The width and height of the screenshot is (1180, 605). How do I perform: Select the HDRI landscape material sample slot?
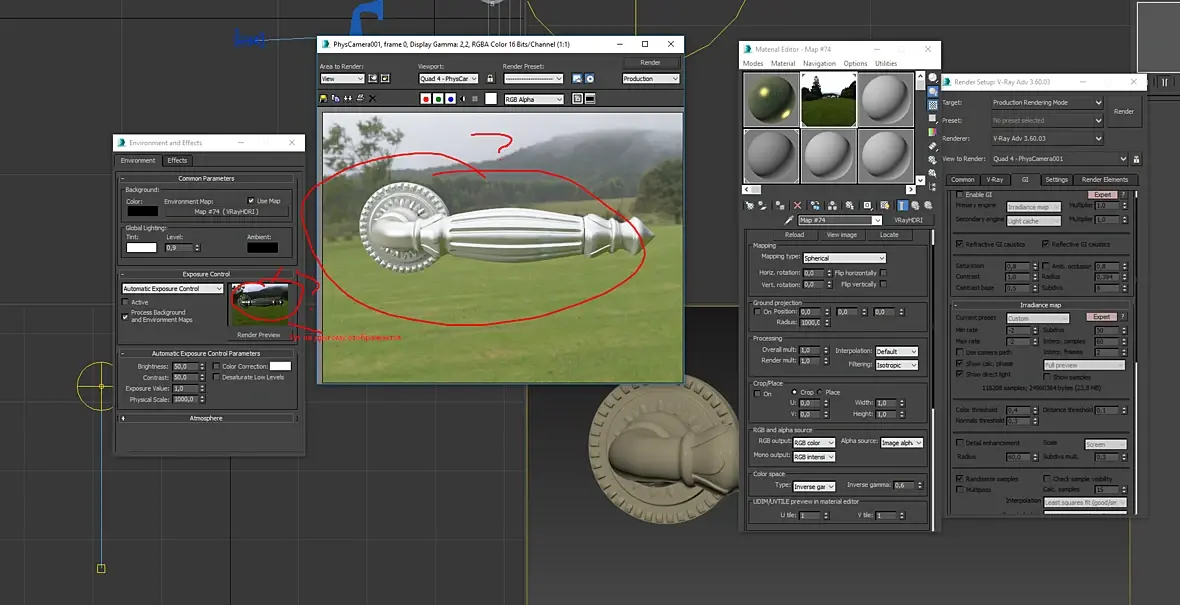pyautogui.click(x=828, y=99)
